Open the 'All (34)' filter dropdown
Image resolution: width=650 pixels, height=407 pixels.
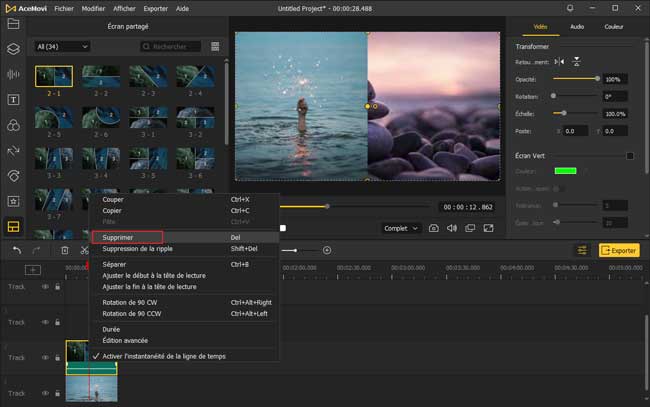[x=62, y=46]
